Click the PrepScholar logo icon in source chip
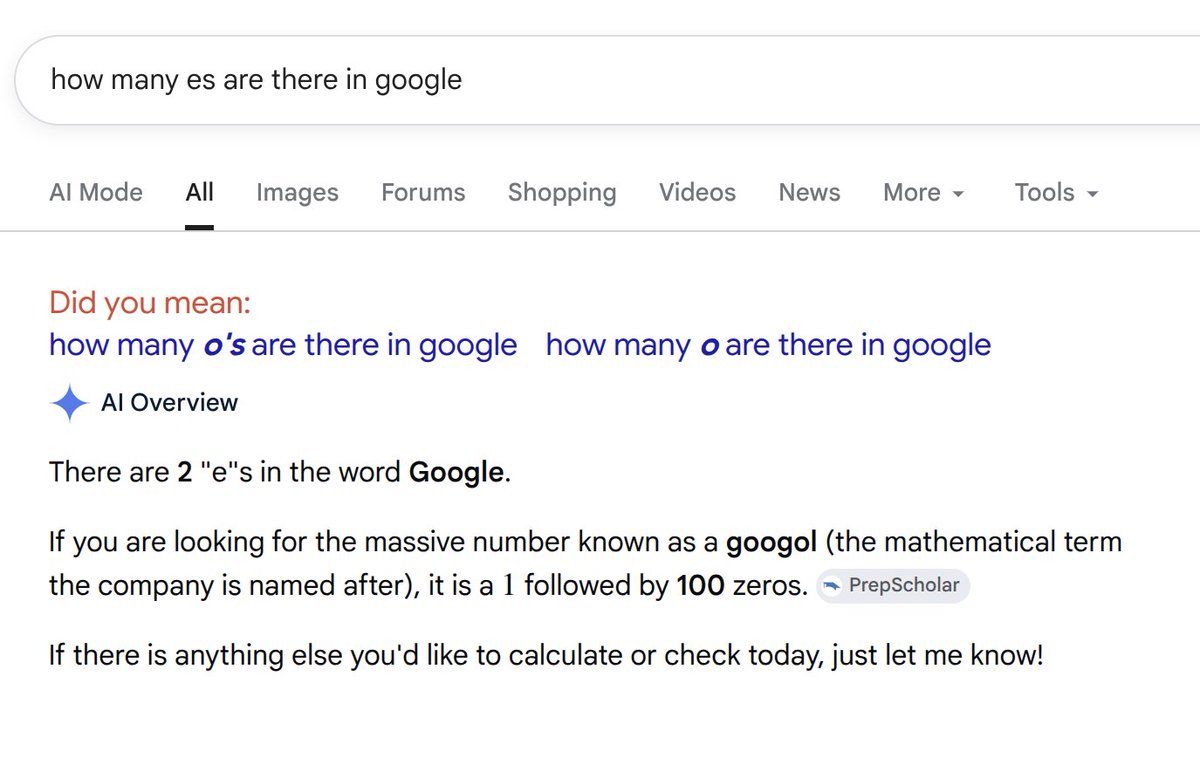This screenshot has width=1200, height=758. tap(833, 586)
